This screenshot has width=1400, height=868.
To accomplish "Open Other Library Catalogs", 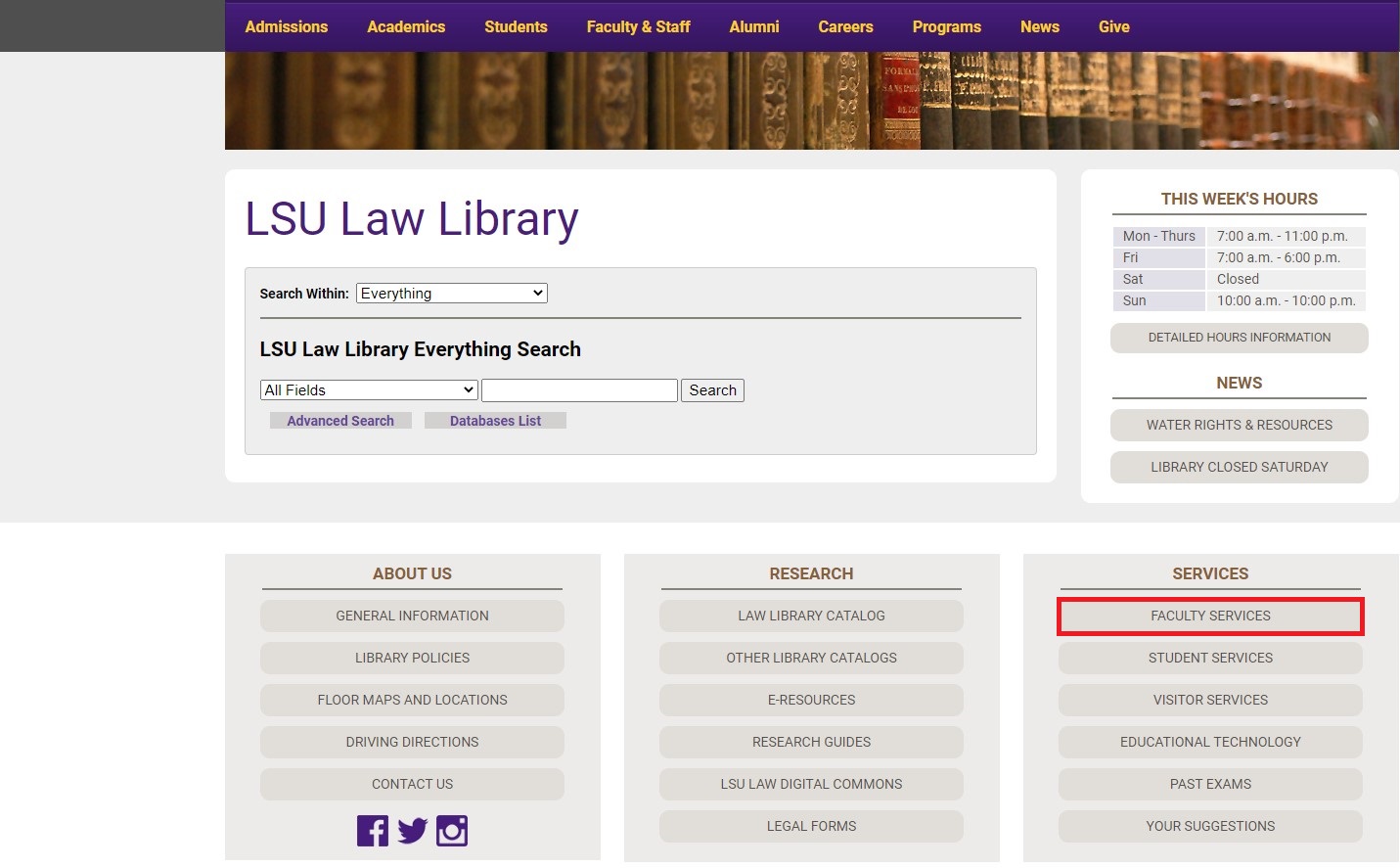I will 811,658.
